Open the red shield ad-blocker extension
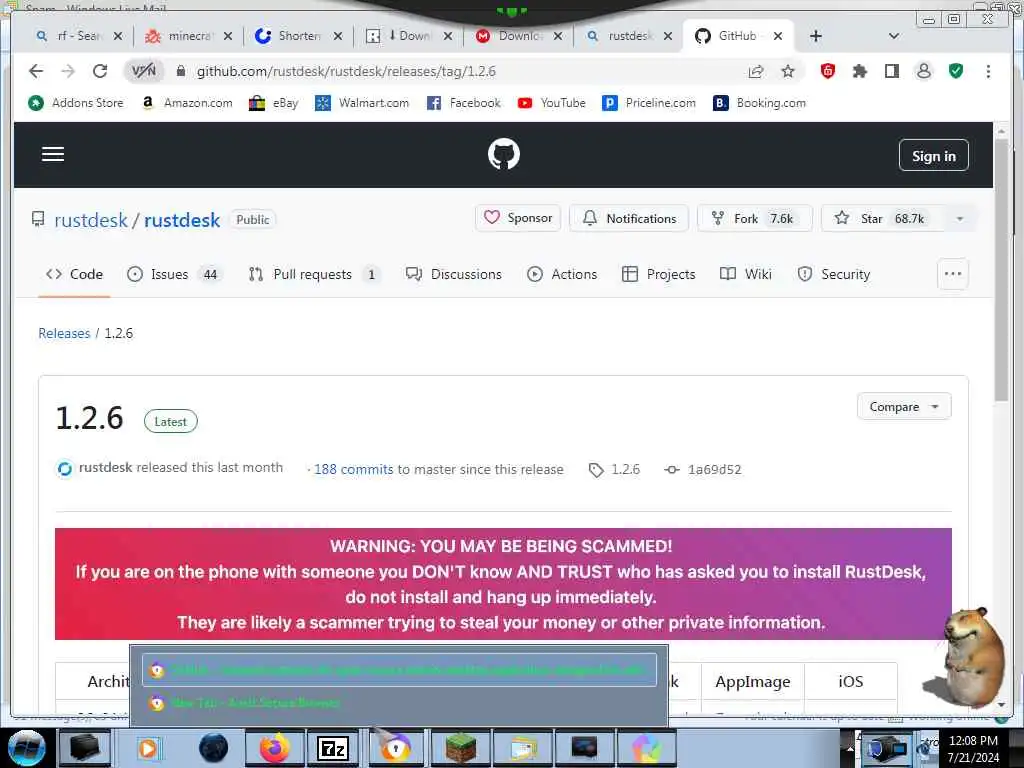 point(827,71)
